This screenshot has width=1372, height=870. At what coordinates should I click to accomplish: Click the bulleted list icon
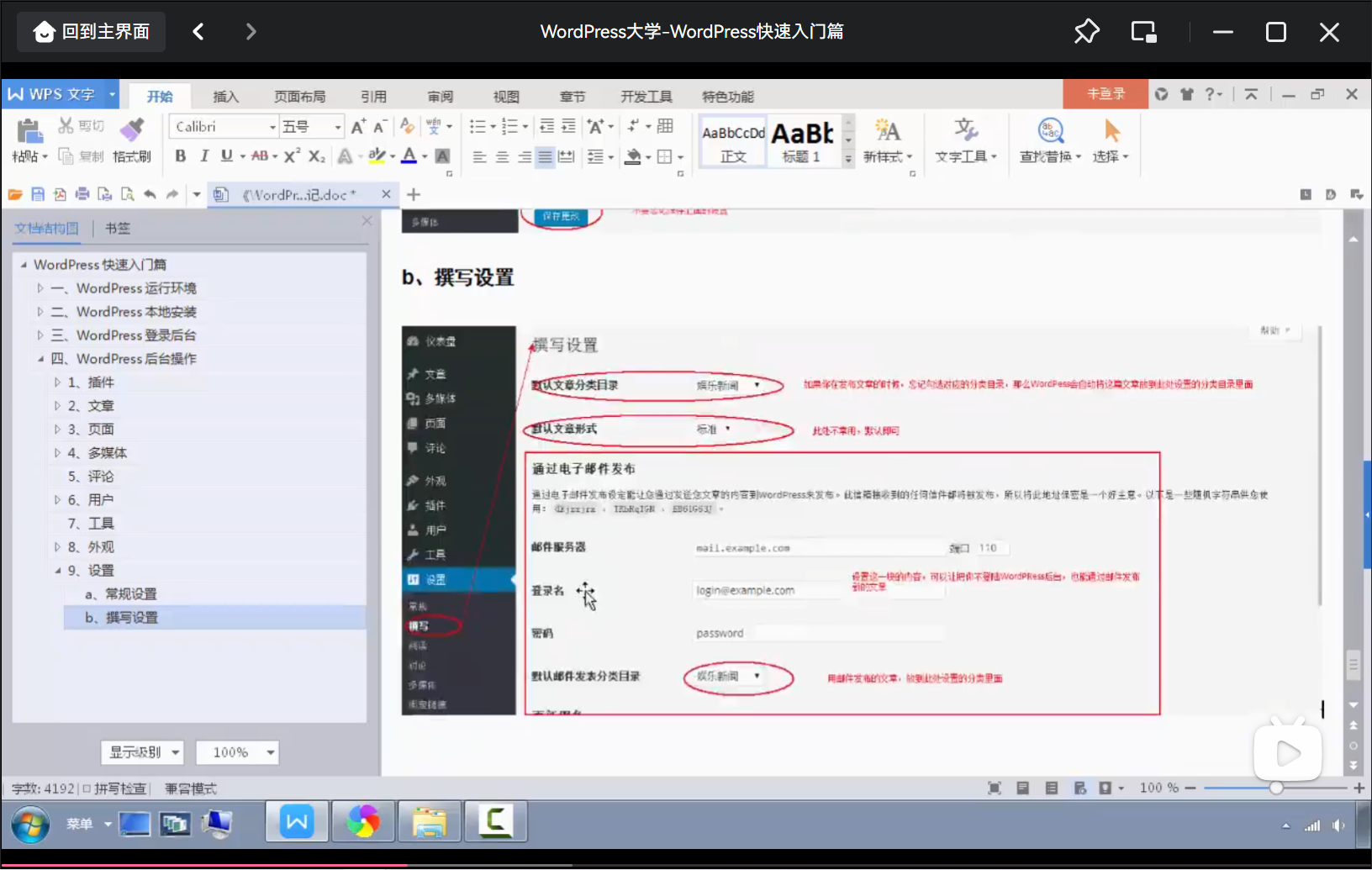[x=478, y=127]
